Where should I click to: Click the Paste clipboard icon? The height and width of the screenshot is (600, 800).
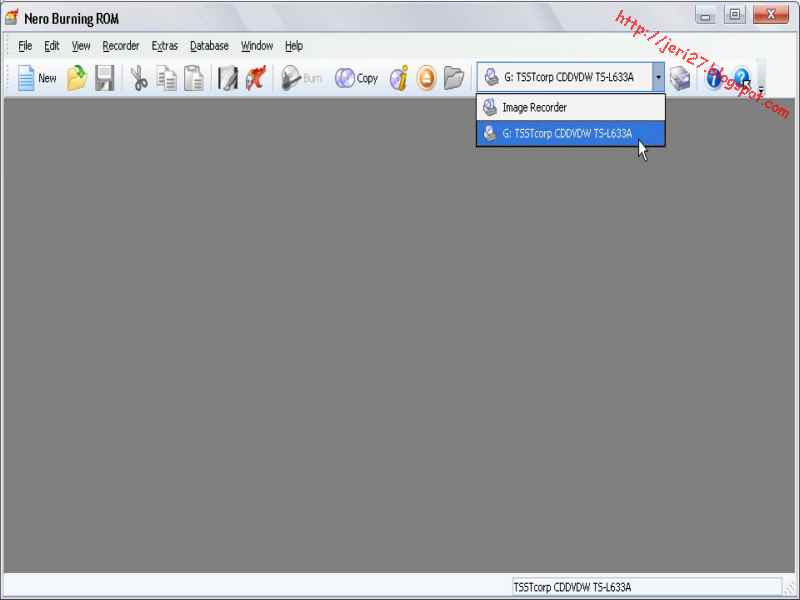pos(194,78)
